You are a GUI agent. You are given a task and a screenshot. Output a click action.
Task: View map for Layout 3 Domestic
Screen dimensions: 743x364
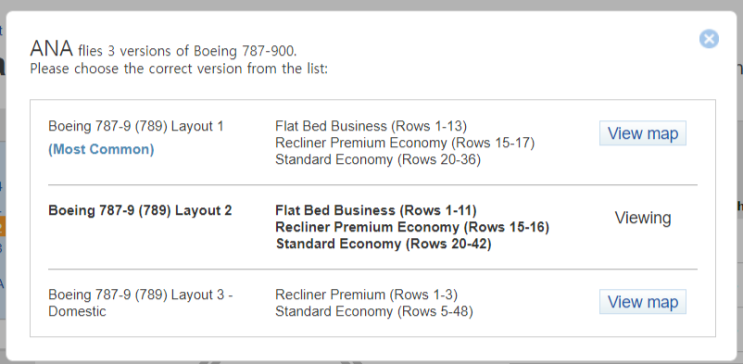pos(643,302)
